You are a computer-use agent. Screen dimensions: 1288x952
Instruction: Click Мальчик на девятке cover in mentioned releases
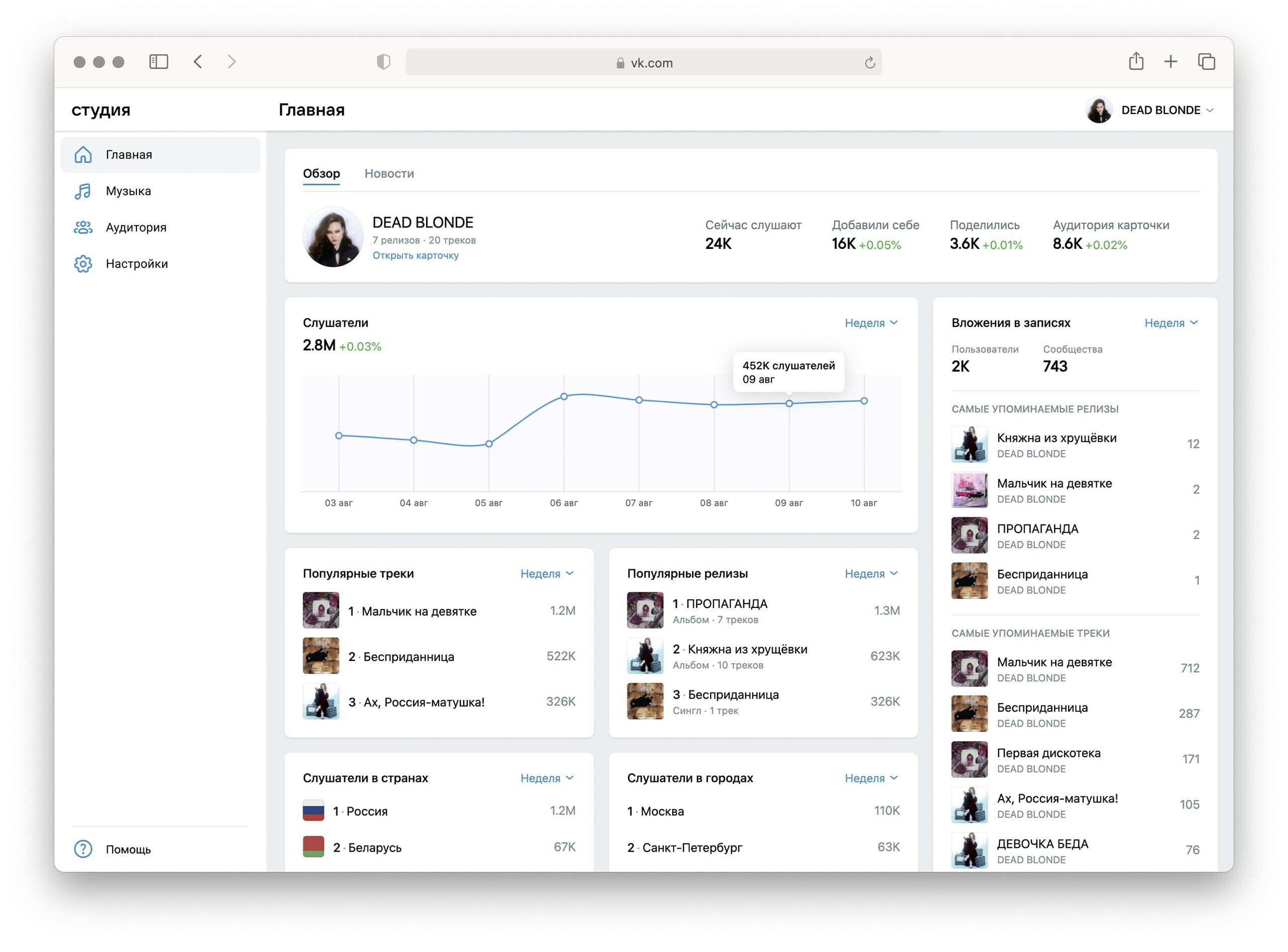click(x=969, y=490)
